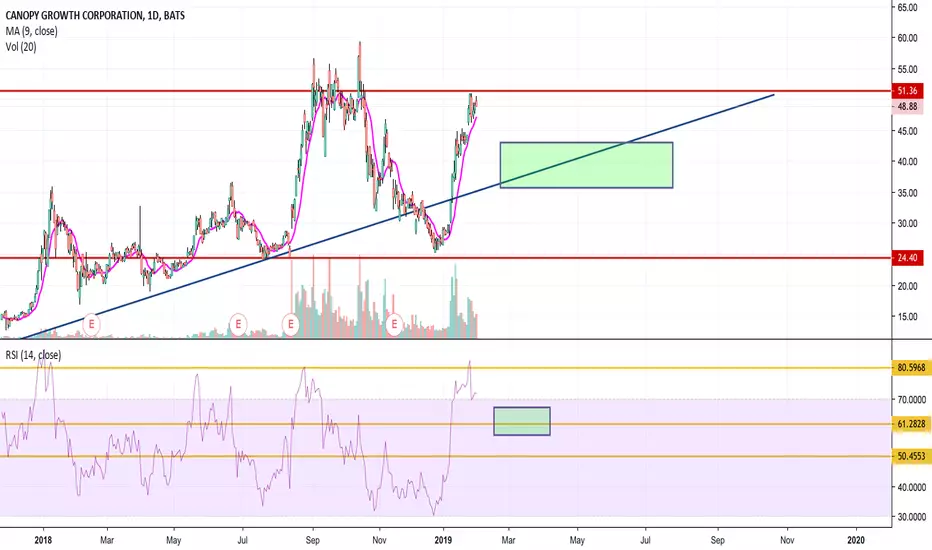Select the MA (9, close) indicator label
This screenshot has width=932, height=550.
click(32, 31)
